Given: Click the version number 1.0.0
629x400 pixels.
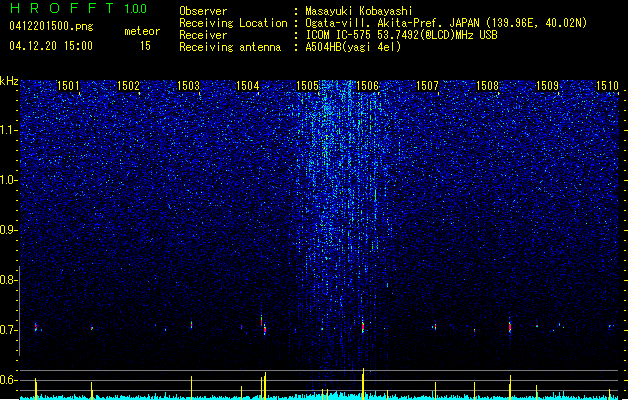Looking at the screenshot, I should 136,9.
